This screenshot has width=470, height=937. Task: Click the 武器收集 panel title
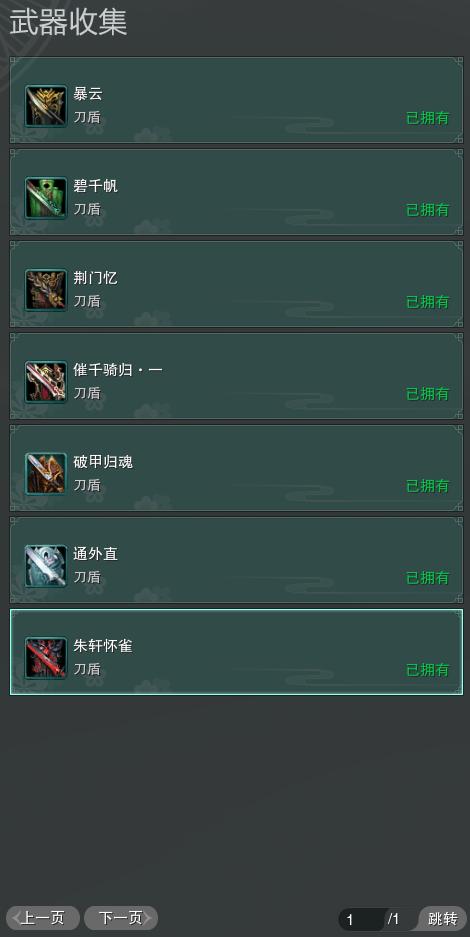click(x=67, y=23)
